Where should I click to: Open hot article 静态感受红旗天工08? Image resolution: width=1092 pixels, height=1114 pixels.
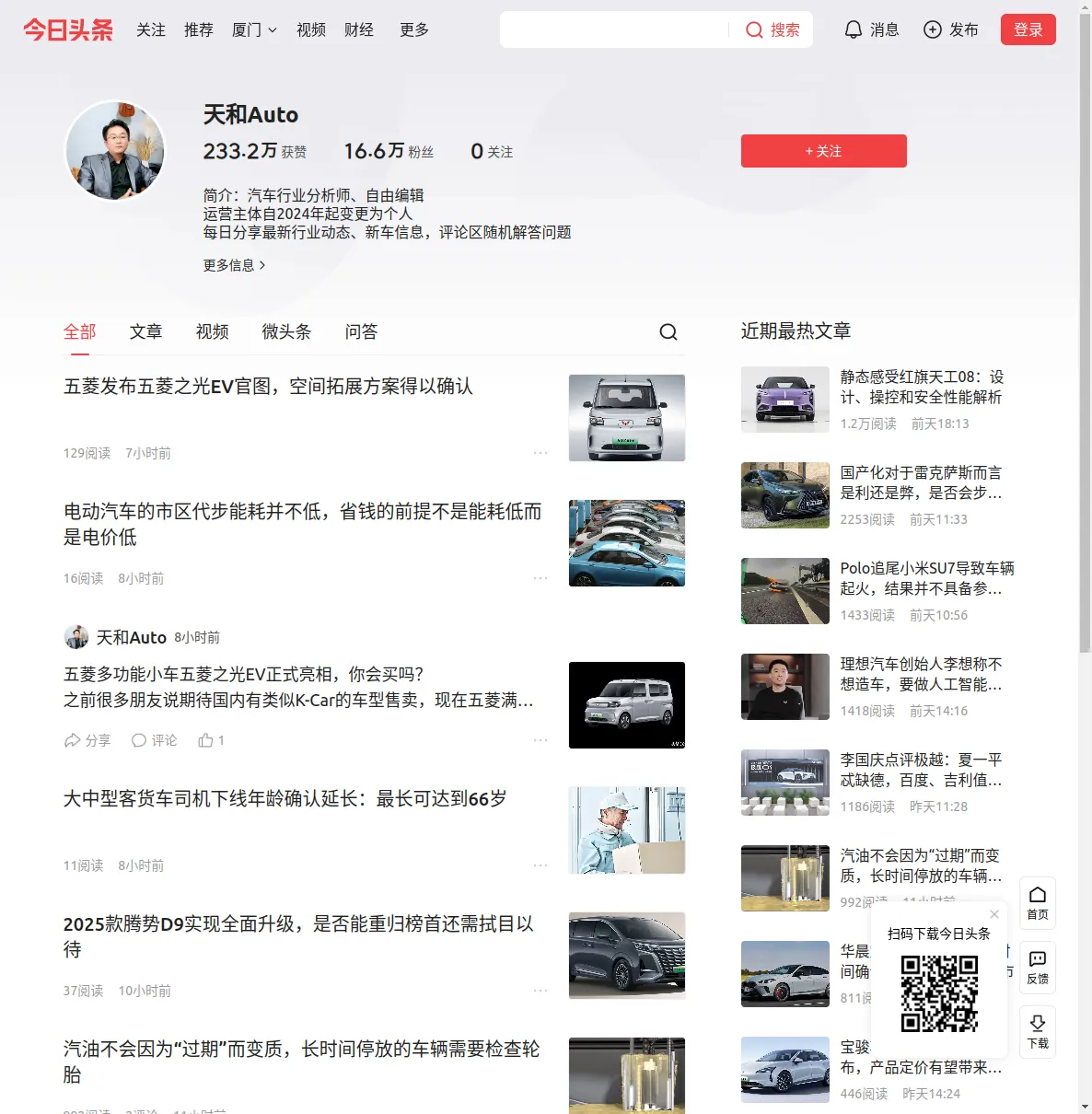coord(922,388)
